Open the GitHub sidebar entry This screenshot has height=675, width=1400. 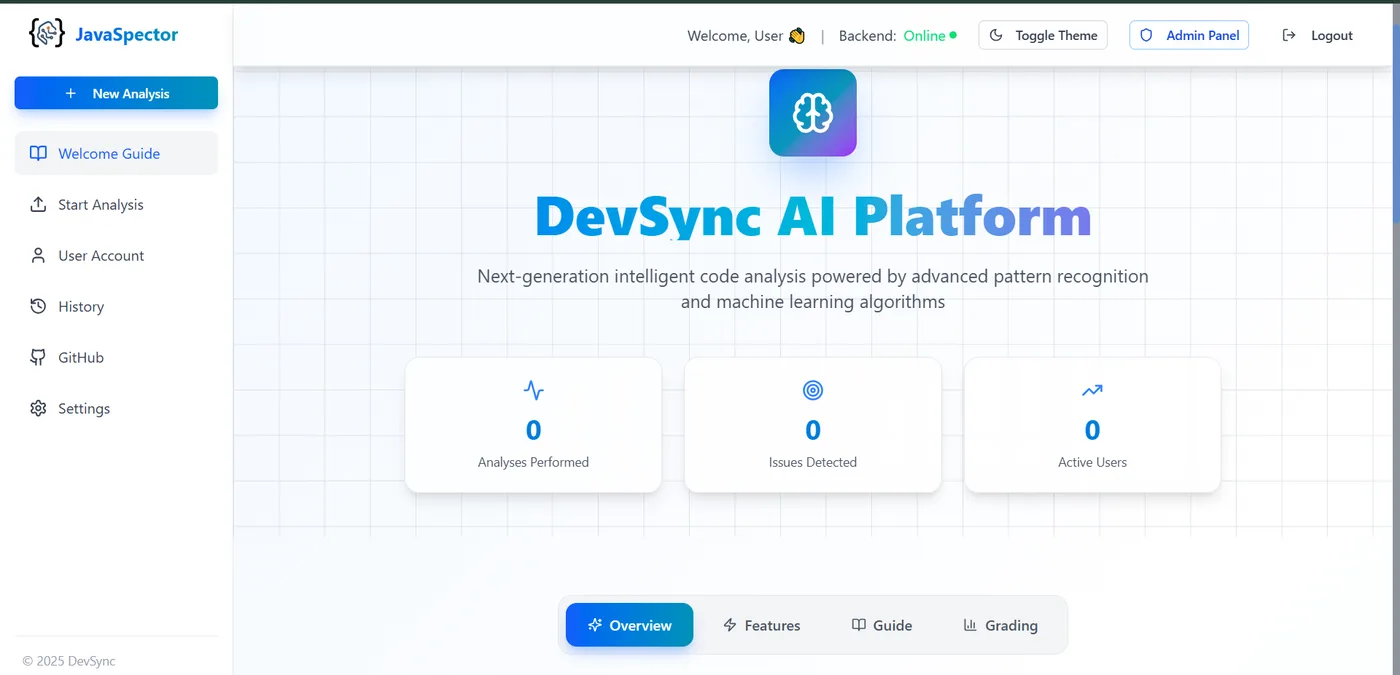(116, 357)
